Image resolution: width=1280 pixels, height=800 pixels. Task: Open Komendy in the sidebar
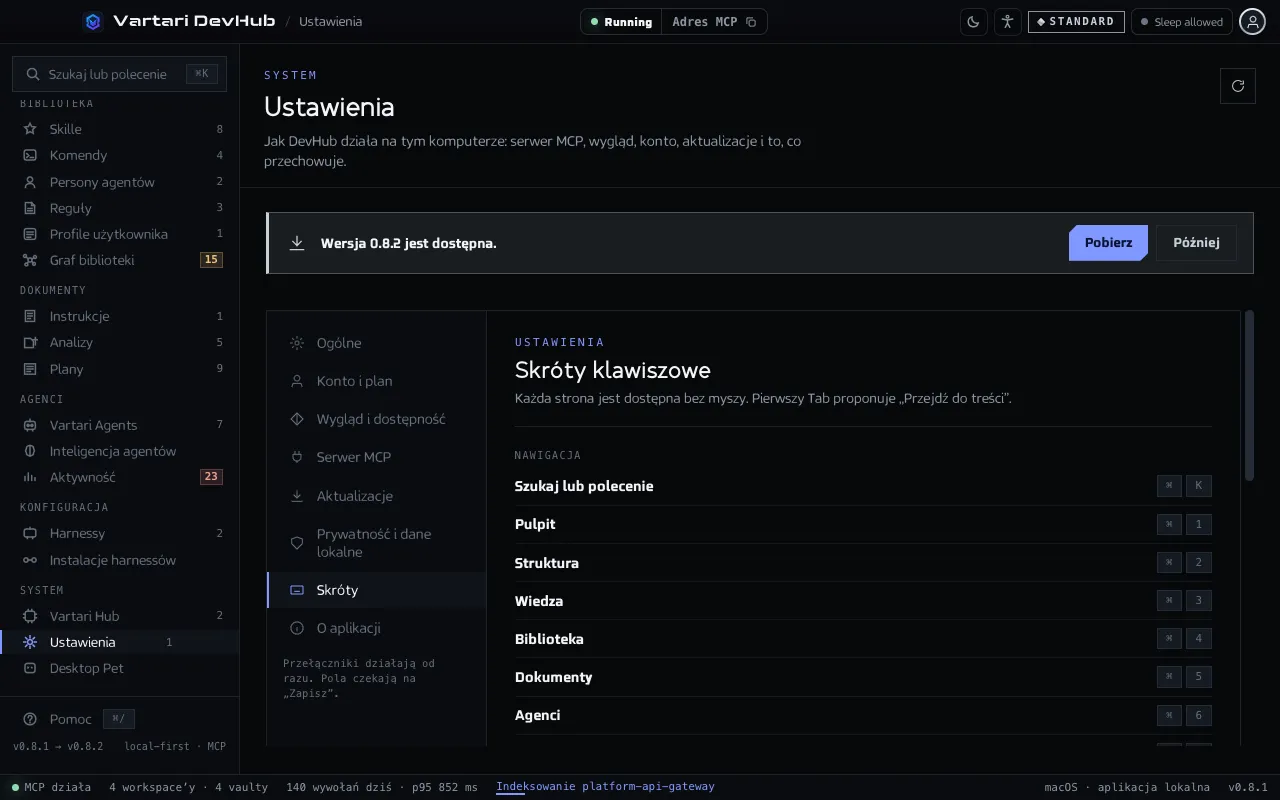[x=120, y=155]
